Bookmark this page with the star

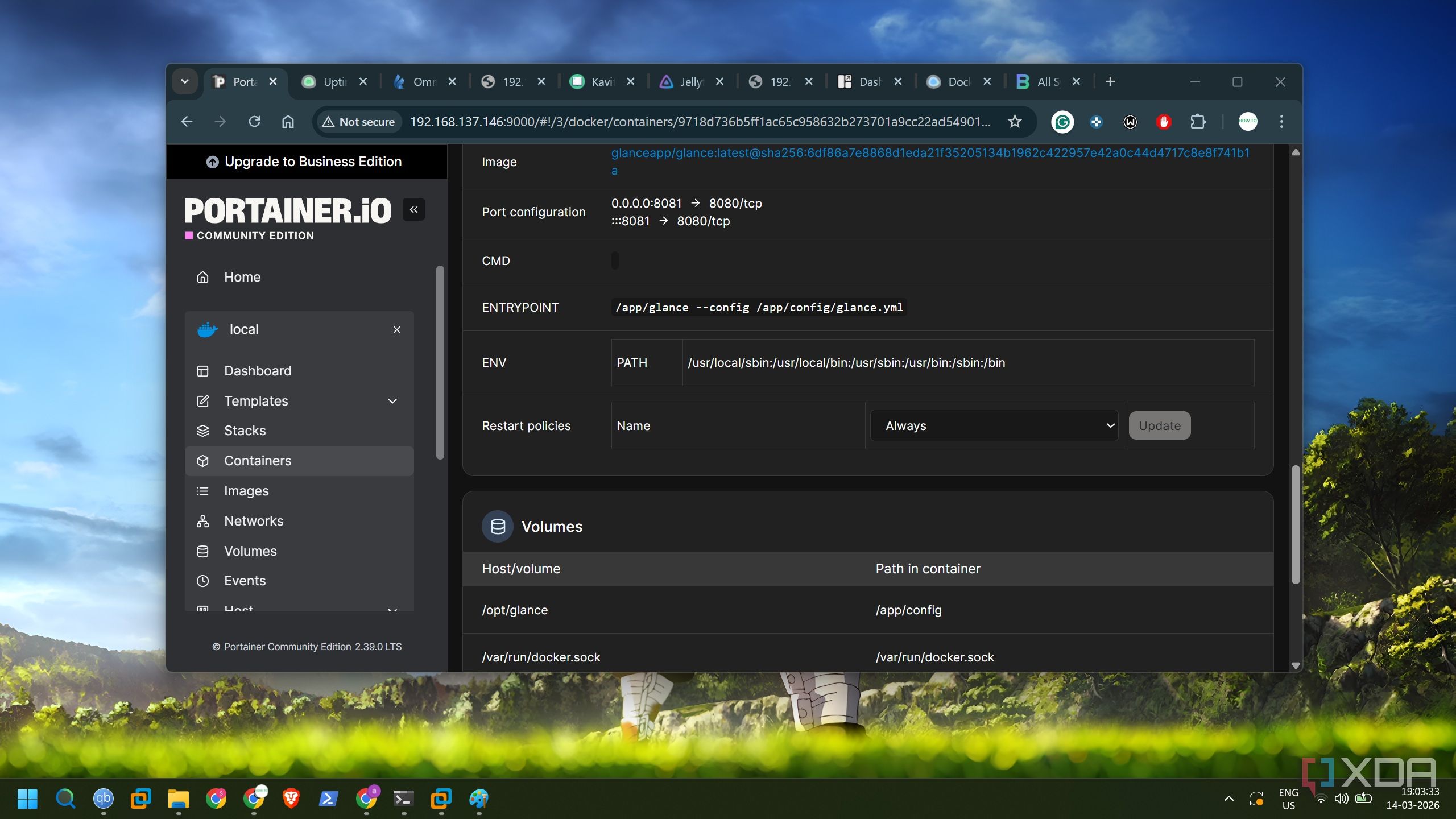tap(1015, 122)
